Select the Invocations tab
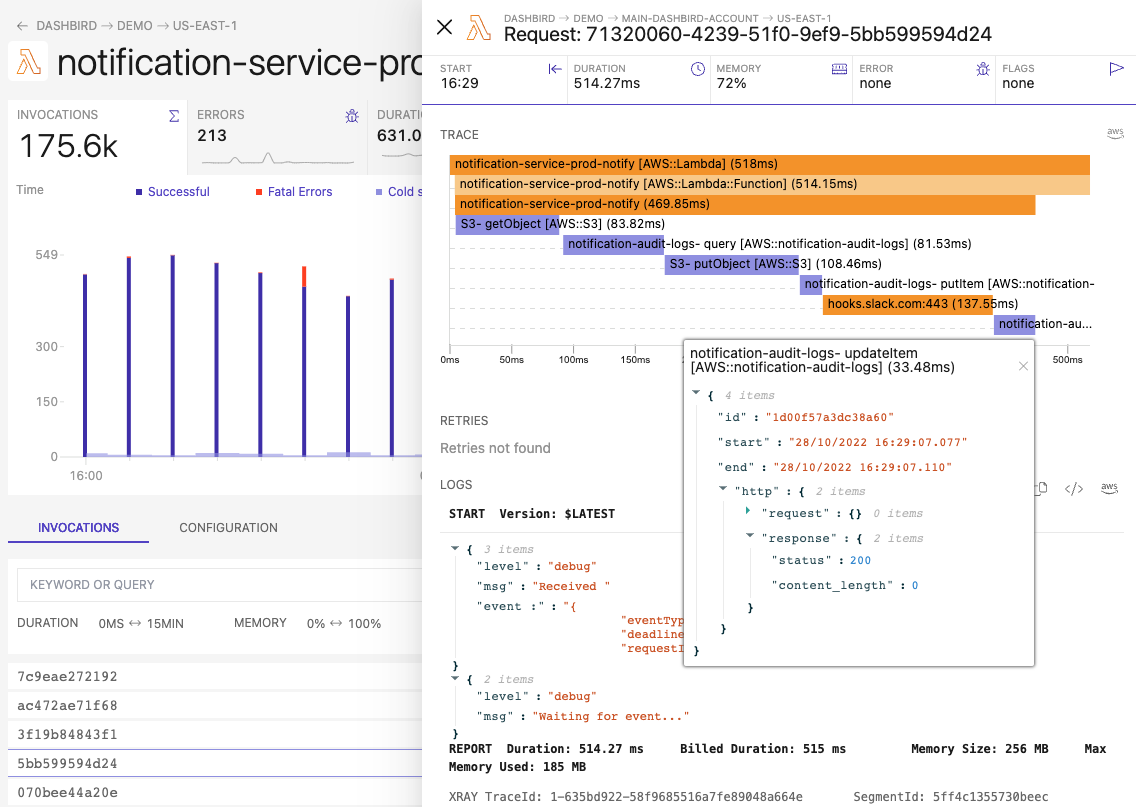 [78, 528]
